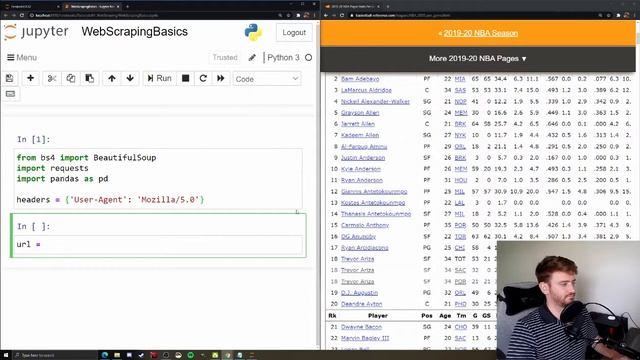The image size is (640, 360).
Task: Click the Jupyter logo
Action: coord(36,32)
